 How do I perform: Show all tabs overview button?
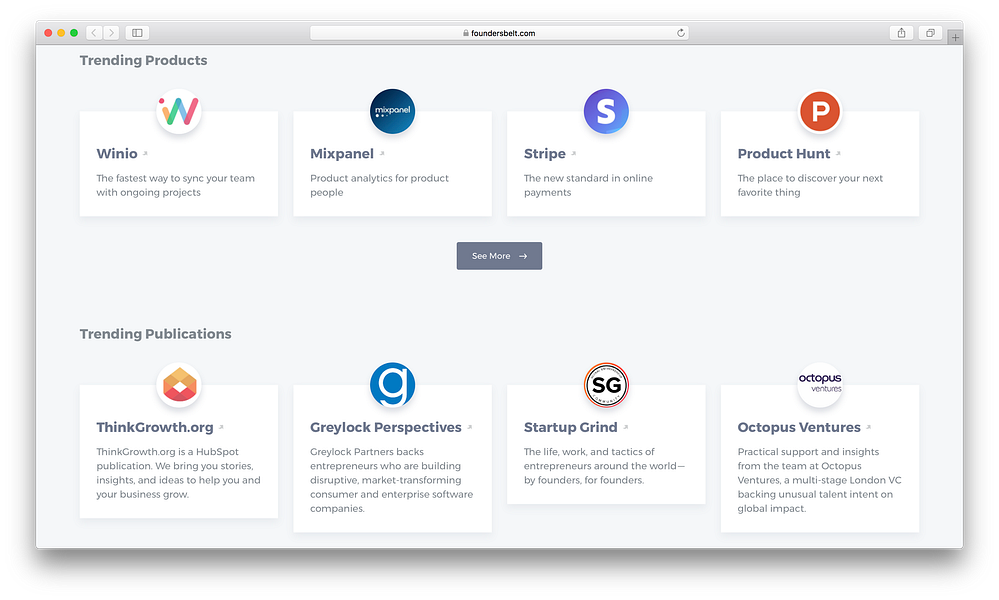[x=930, y=32]
